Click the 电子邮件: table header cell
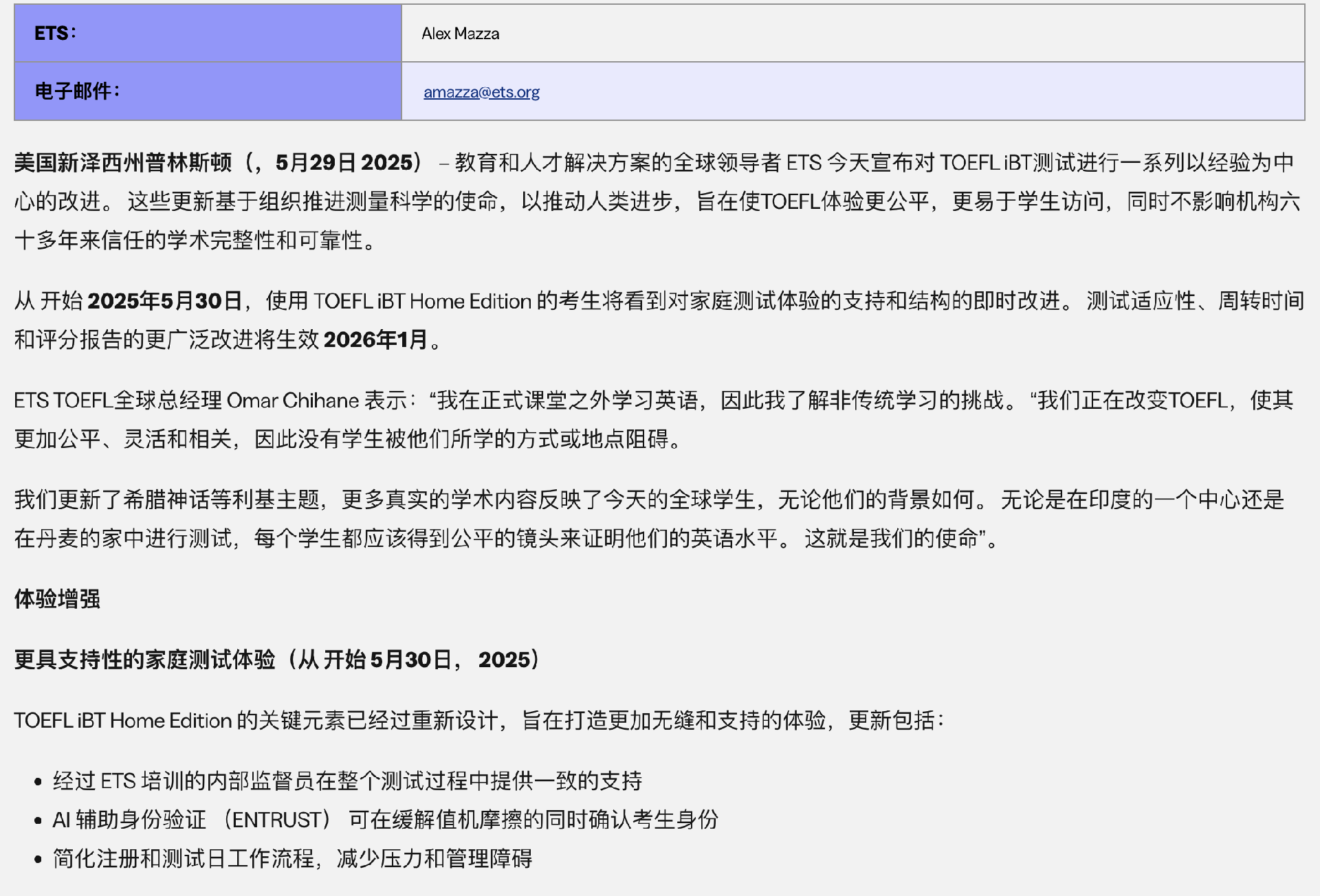The image size is (1320, 896). (208, 91)
